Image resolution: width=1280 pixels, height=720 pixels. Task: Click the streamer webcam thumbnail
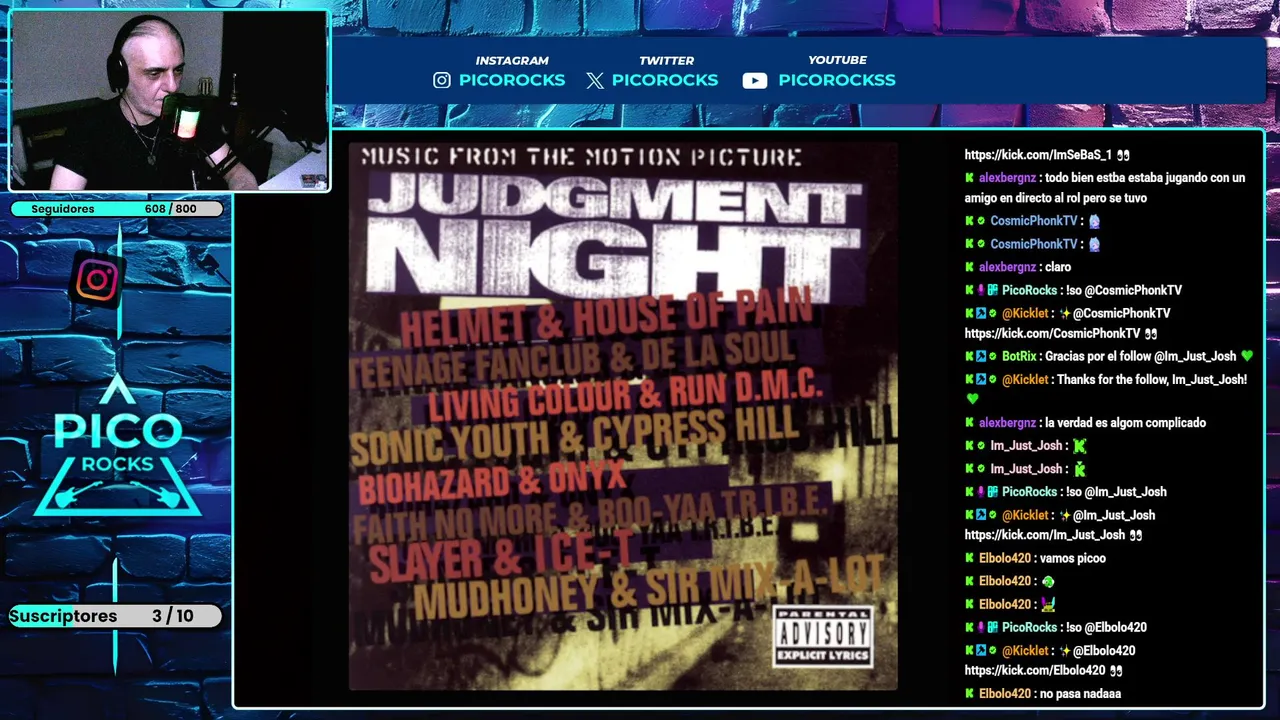(169, 101)
